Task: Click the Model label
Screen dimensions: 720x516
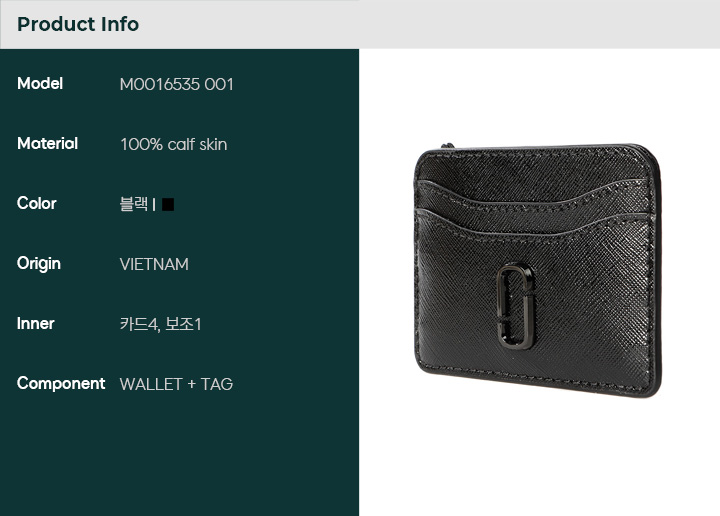Action: 40,84
